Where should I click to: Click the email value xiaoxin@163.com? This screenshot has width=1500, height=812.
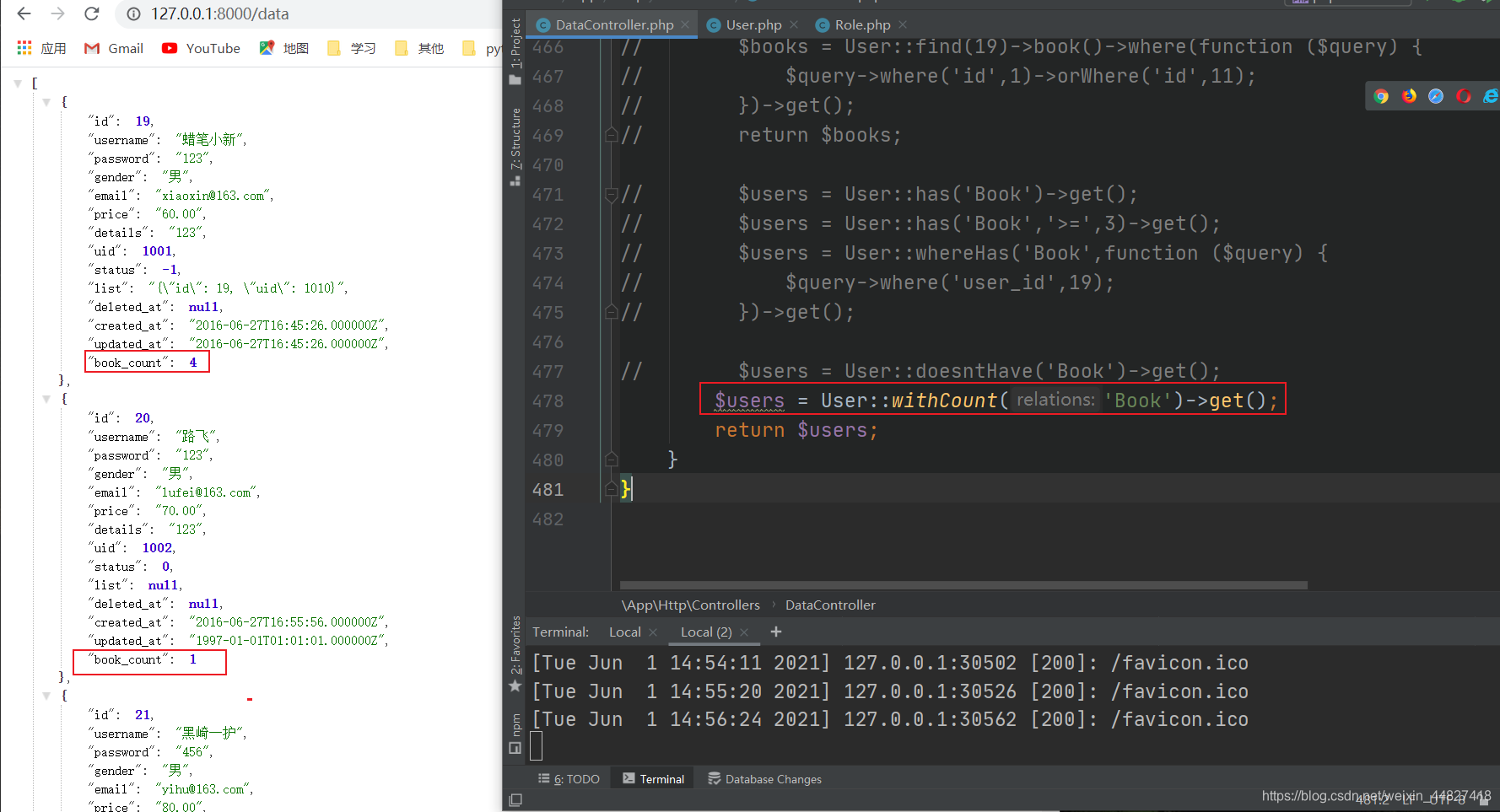214,196
